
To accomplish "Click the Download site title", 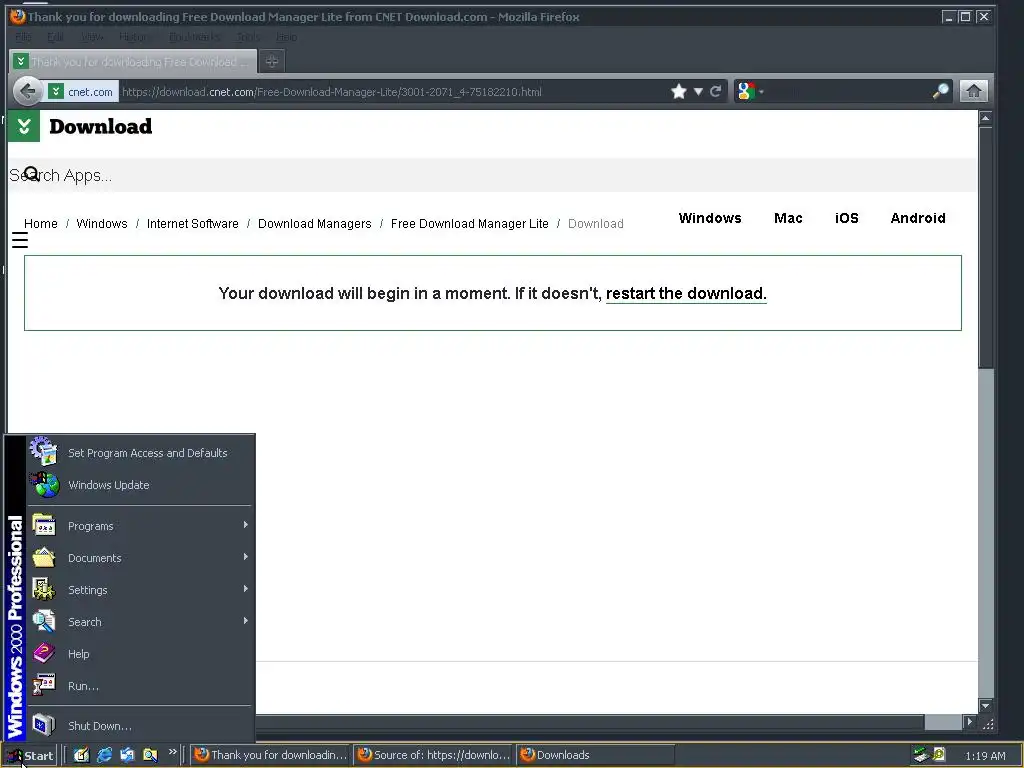I will (101, 126).
